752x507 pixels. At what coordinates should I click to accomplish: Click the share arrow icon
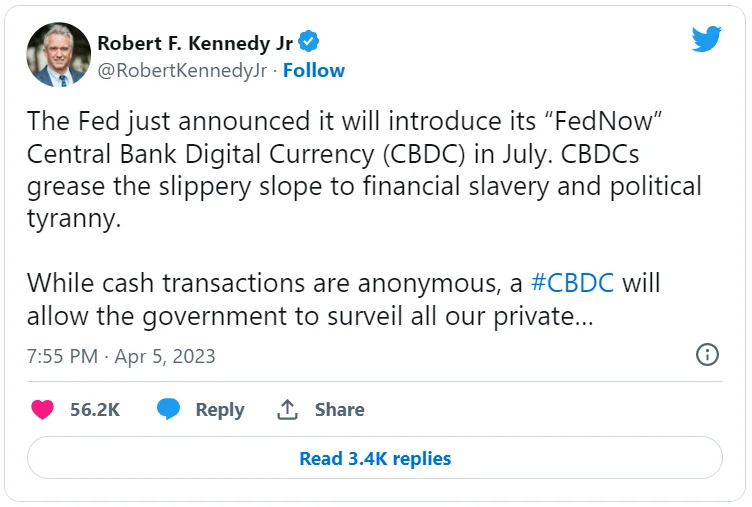coord(288,409)
